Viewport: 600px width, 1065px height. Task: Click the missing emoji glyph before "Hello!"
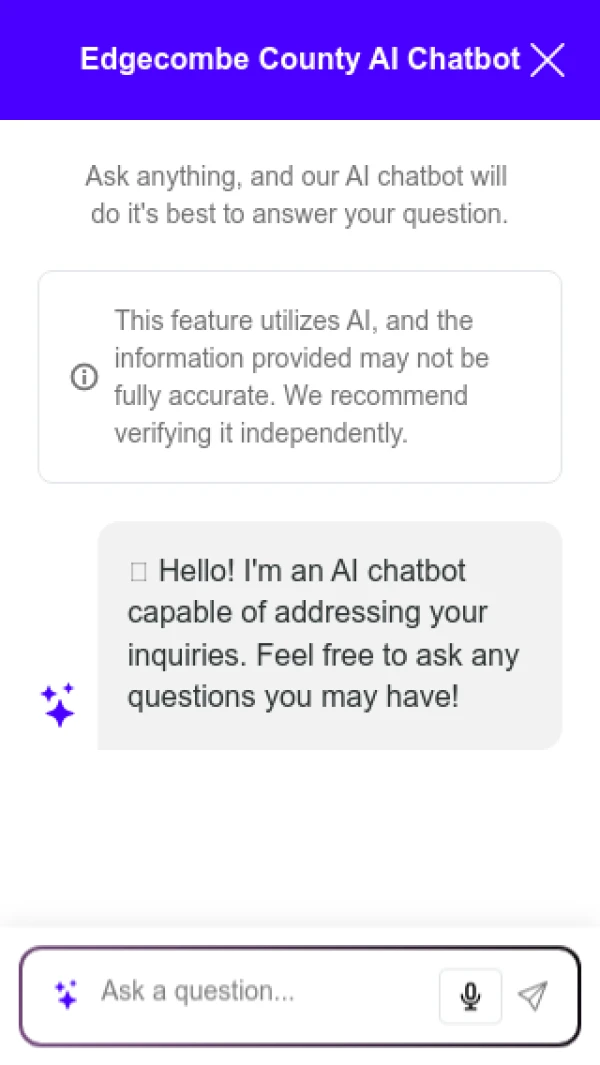pos(139,572)
